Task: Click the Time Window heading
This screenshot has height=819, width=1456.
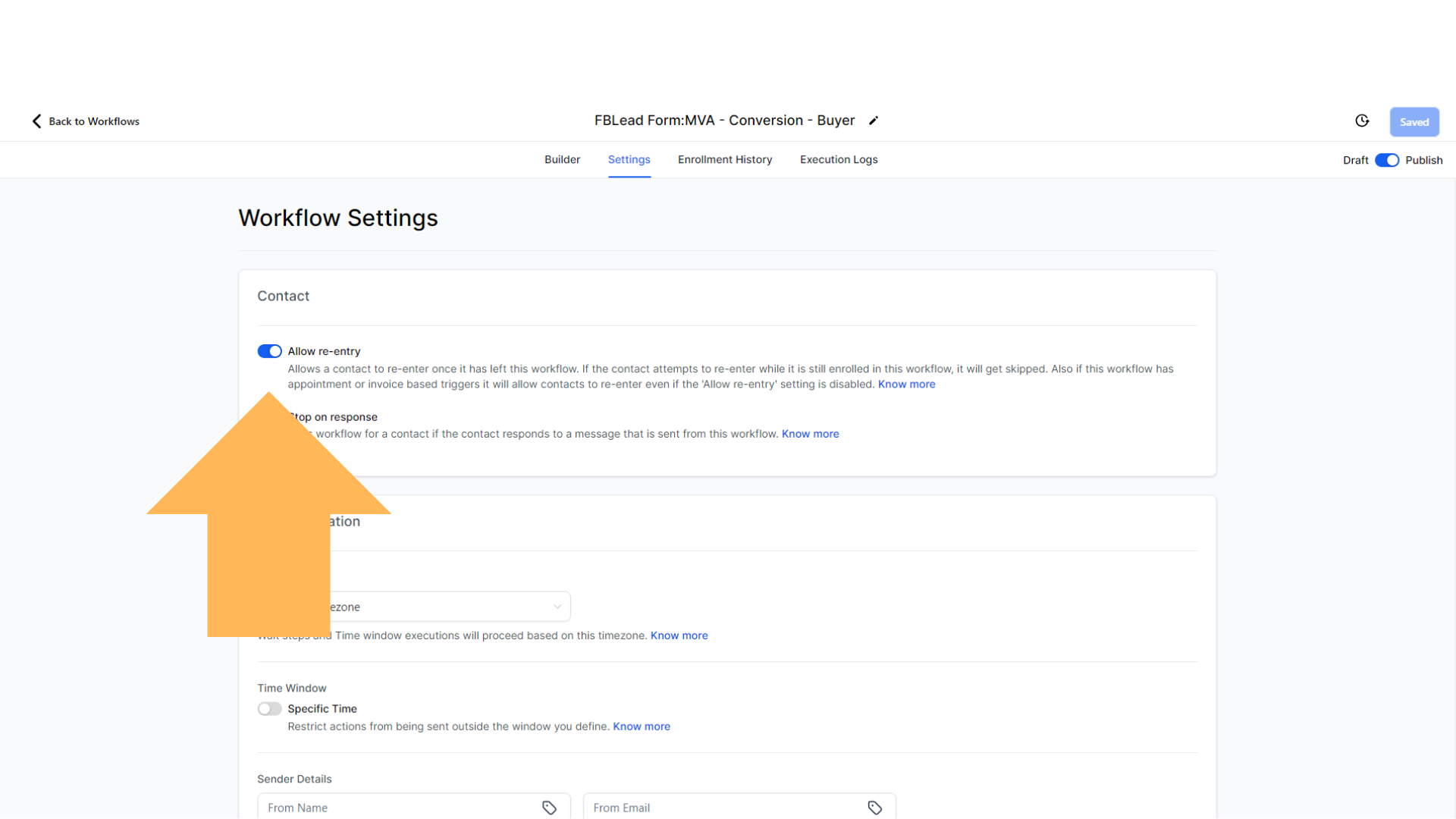Action: [291, 688]
